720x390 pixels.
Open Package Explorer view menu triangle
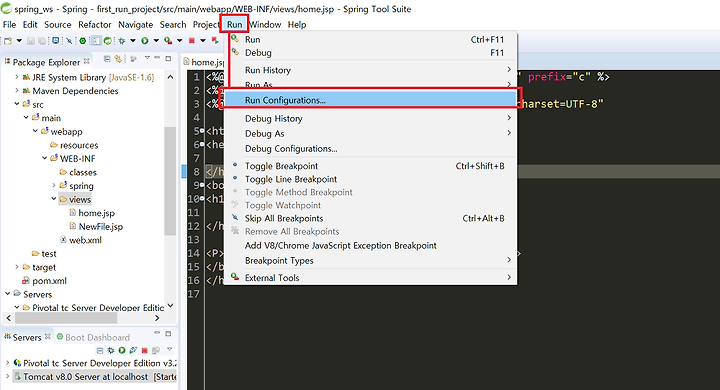point(147,58)
